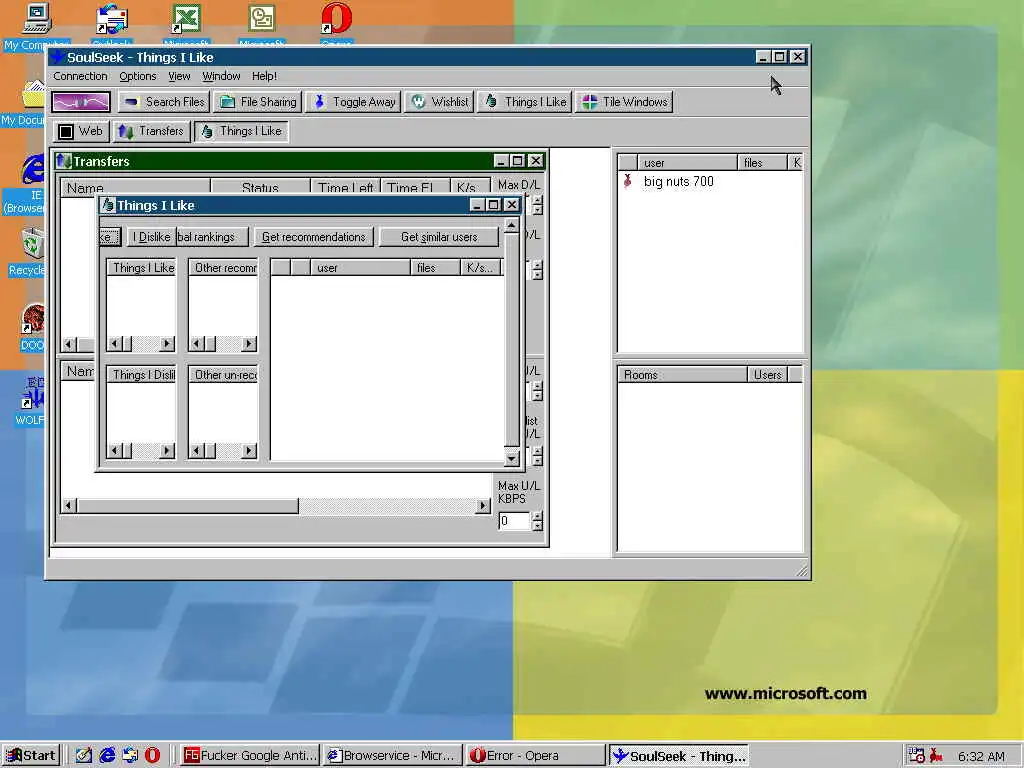
Task: Switch to Things I Like window tab
Action: coord(241,131)
